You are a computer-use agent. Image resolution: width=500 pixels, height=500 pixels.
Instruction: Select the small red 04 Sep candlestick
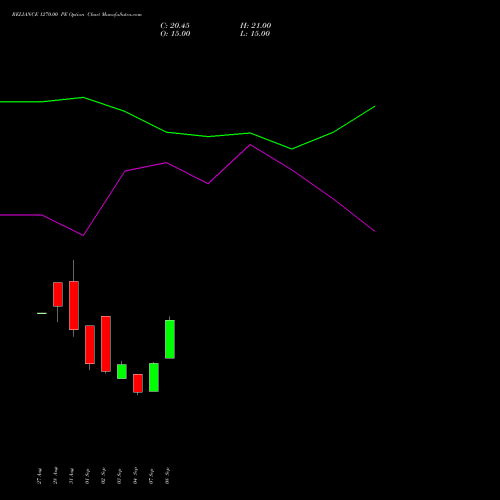[138, 383]
